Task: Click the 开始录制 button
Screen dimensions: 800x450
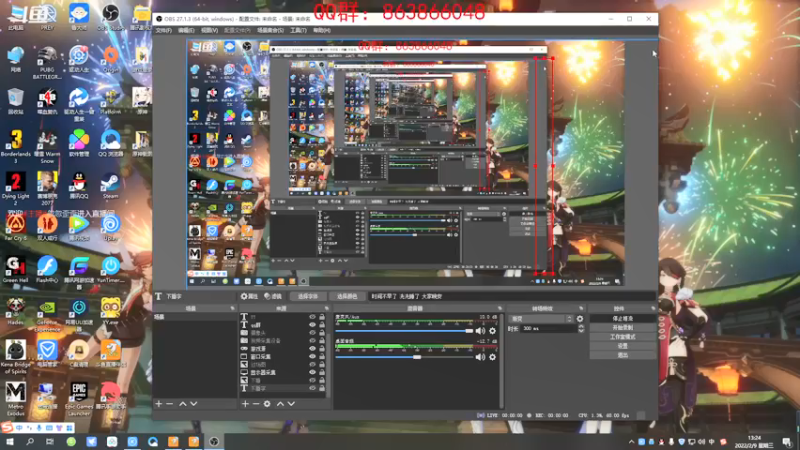Action: pyautogui.click(x=622, y=328)
